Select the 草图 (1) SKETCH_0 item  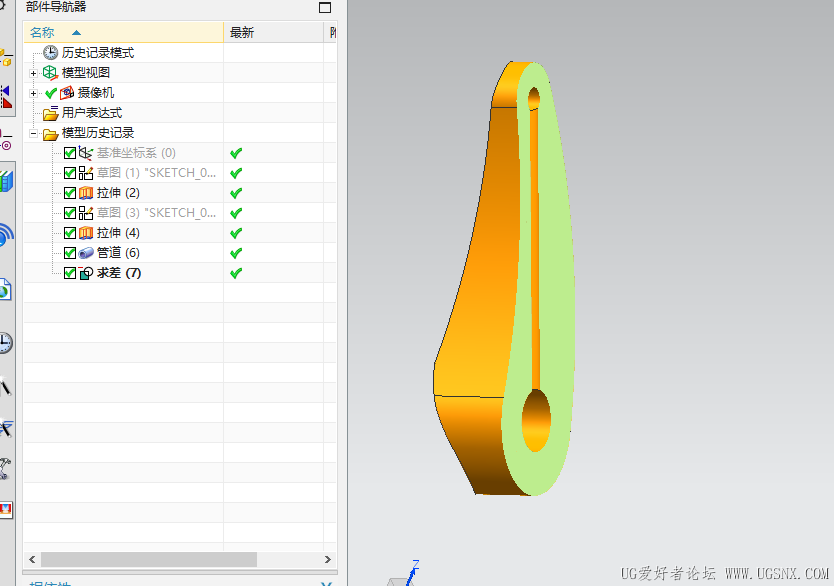click(x=156, y=173)
